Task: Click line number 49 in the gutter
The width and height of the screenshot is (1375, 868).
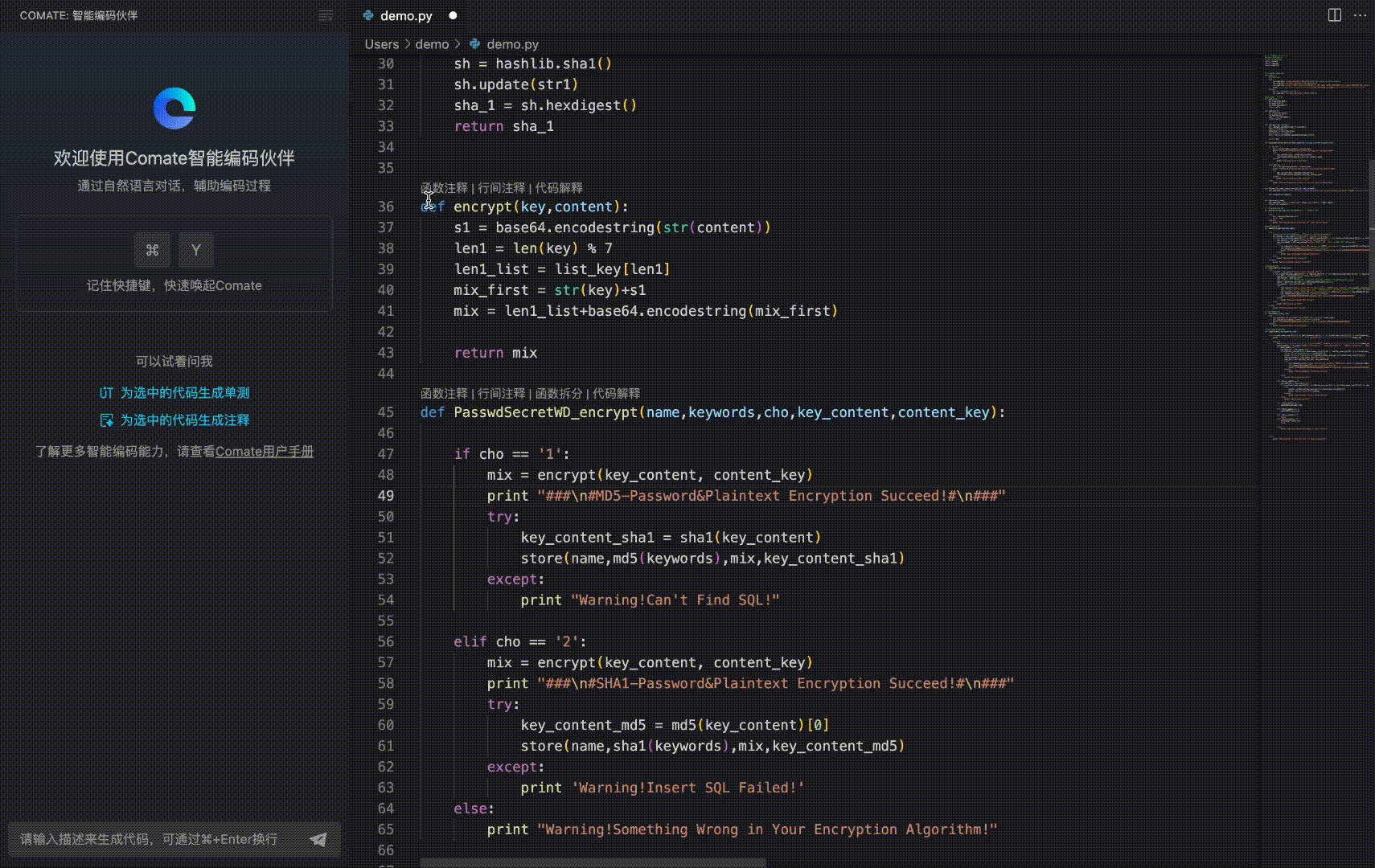Action: 386,496
